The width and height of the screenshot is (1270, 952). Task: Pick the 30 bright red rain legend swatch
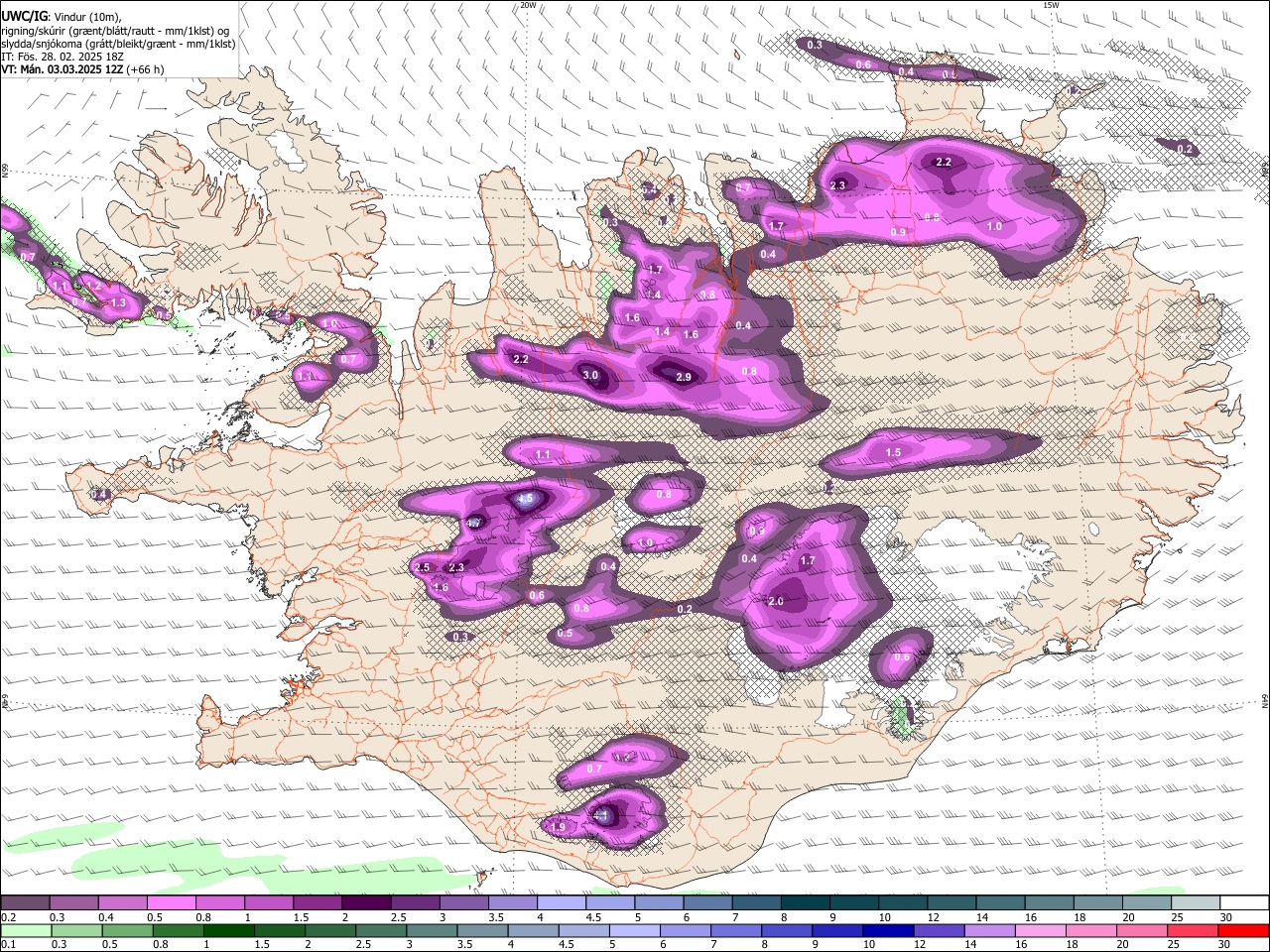[x=1243, y=931]
